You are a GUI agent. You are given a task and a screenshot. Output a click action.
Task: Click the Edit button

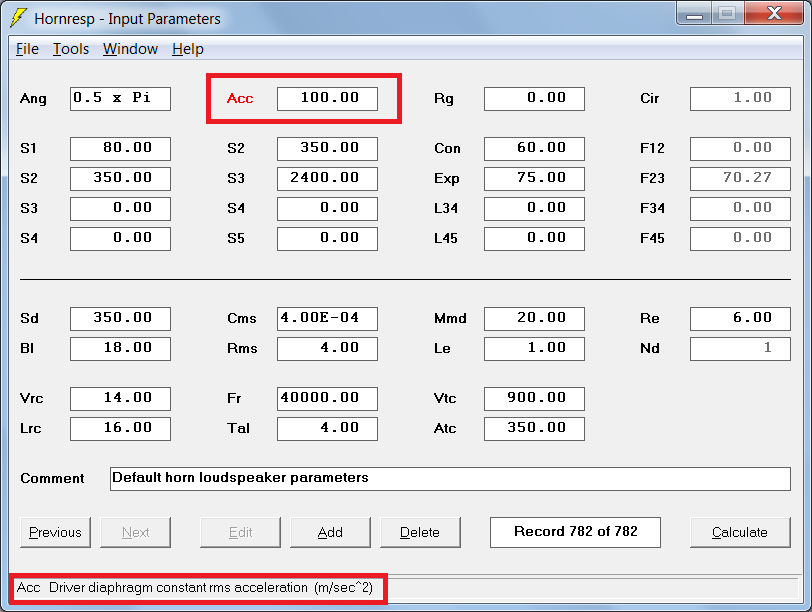point(240,532)
